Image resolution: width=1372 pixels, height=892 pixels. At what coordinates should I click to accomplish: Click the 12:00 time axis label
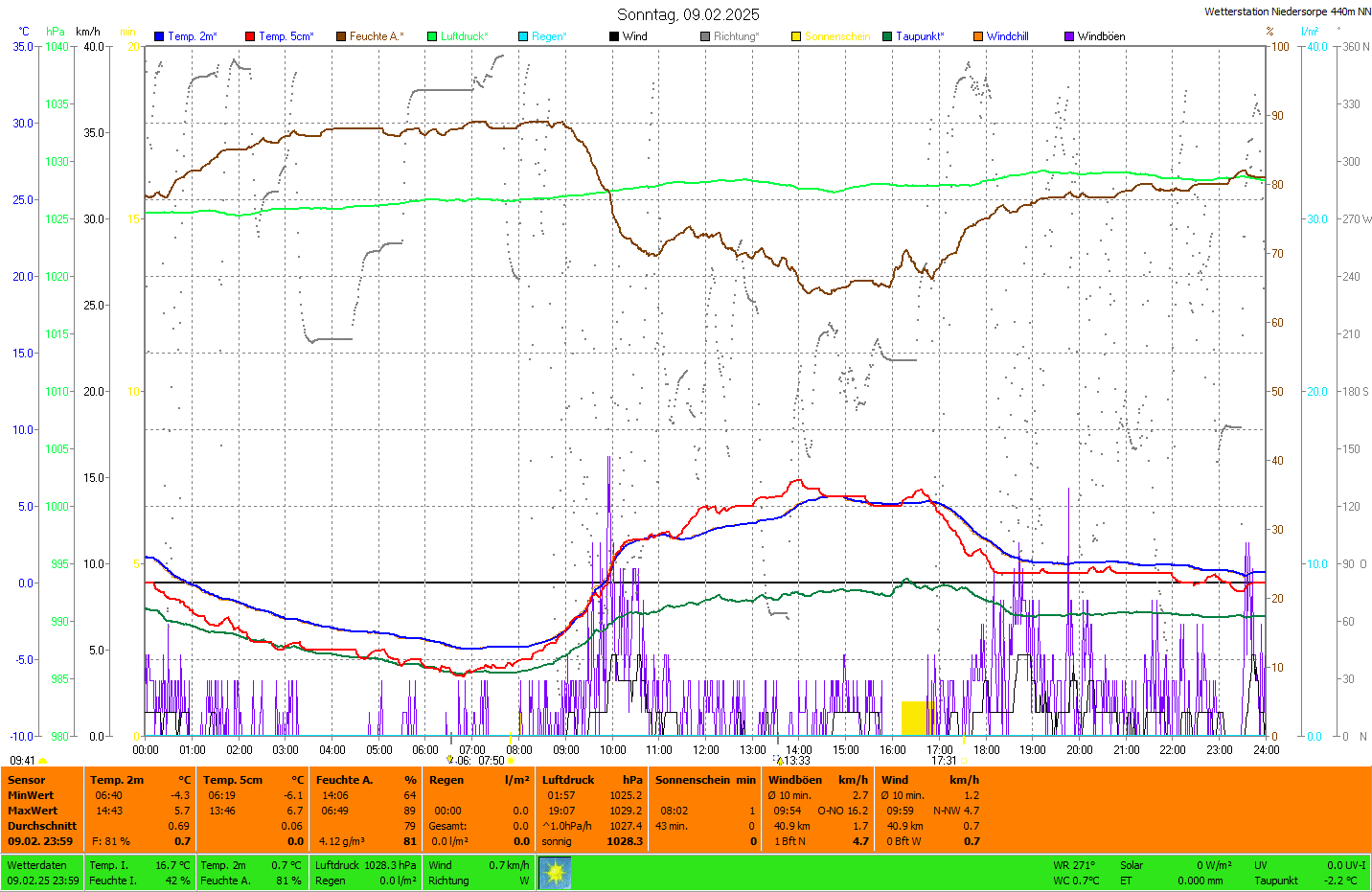click(x=706, y=750)
